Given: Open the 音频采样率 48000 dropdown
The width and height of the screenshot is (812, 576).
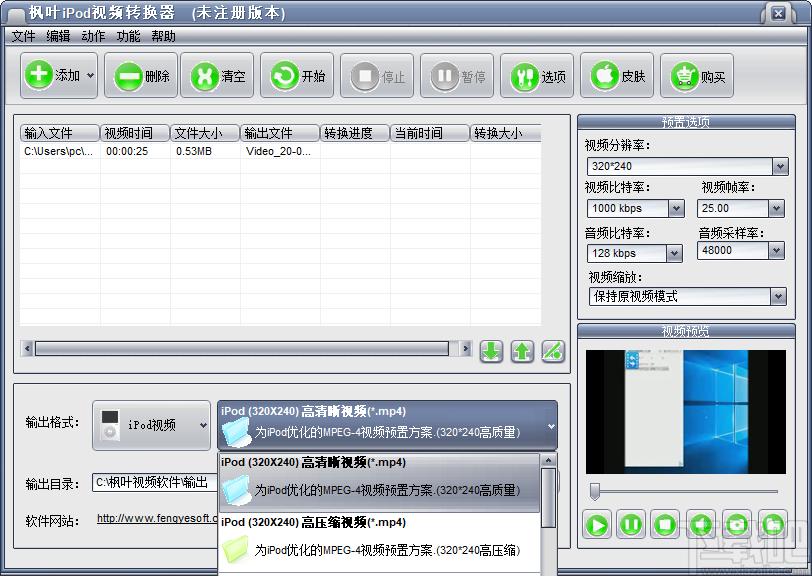Looking at the screenshot, I should click(776, 251).
